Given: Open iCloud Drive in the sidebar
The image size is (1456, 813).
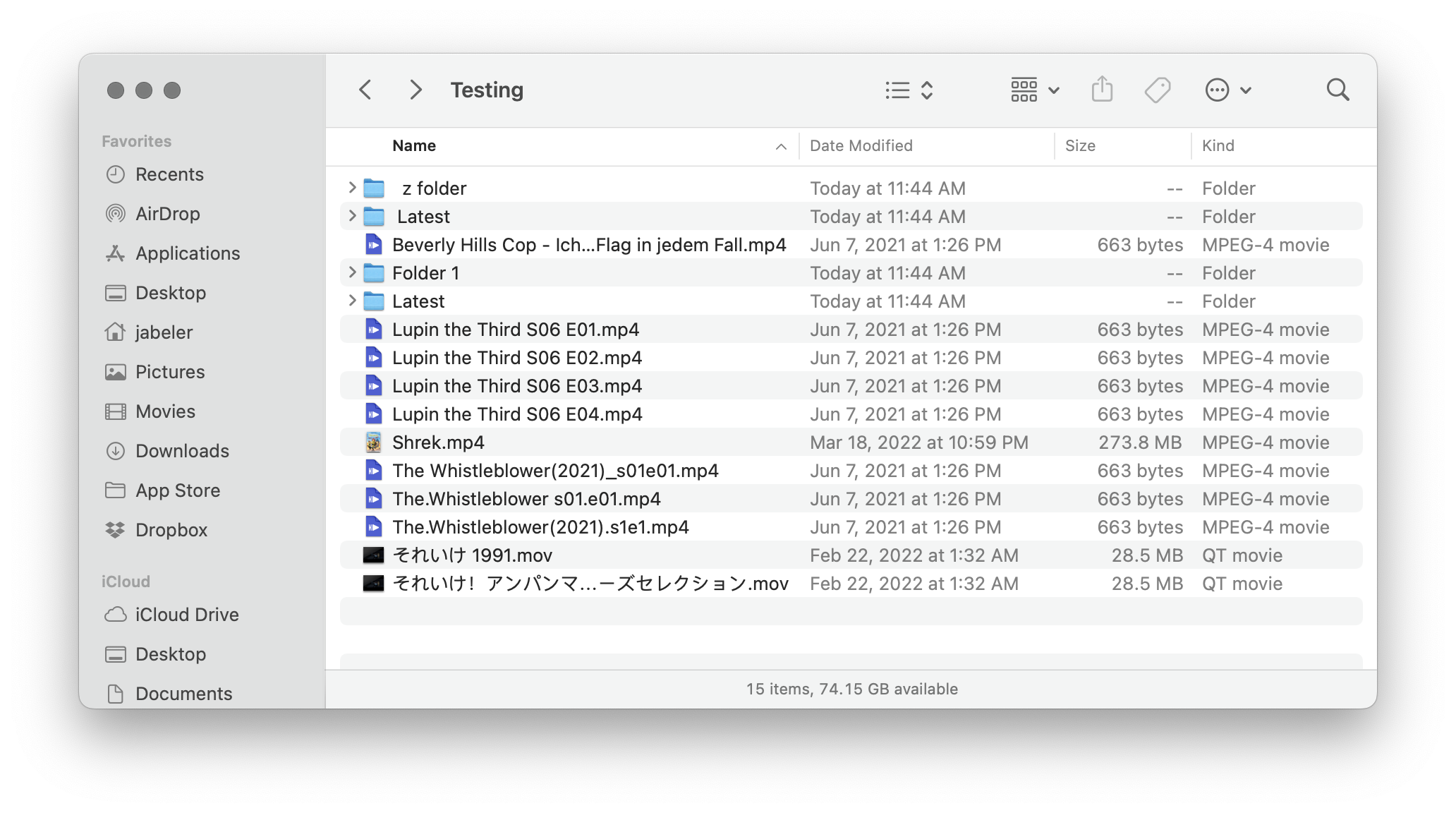Looking at the screenshot, I should point(186,615).
